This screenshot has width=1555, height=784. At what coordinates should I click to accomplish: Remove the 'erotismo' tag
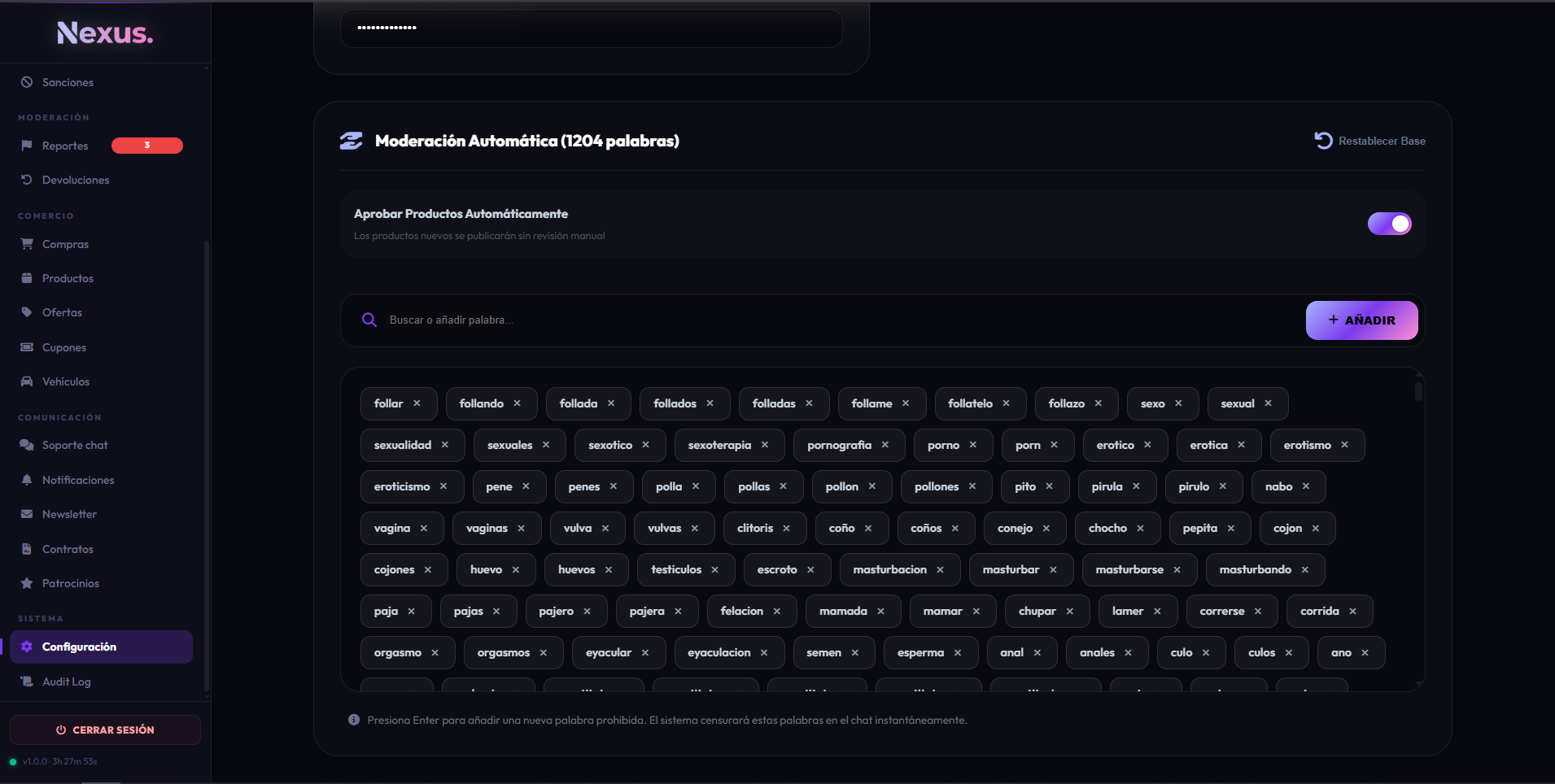point(1345,445)
